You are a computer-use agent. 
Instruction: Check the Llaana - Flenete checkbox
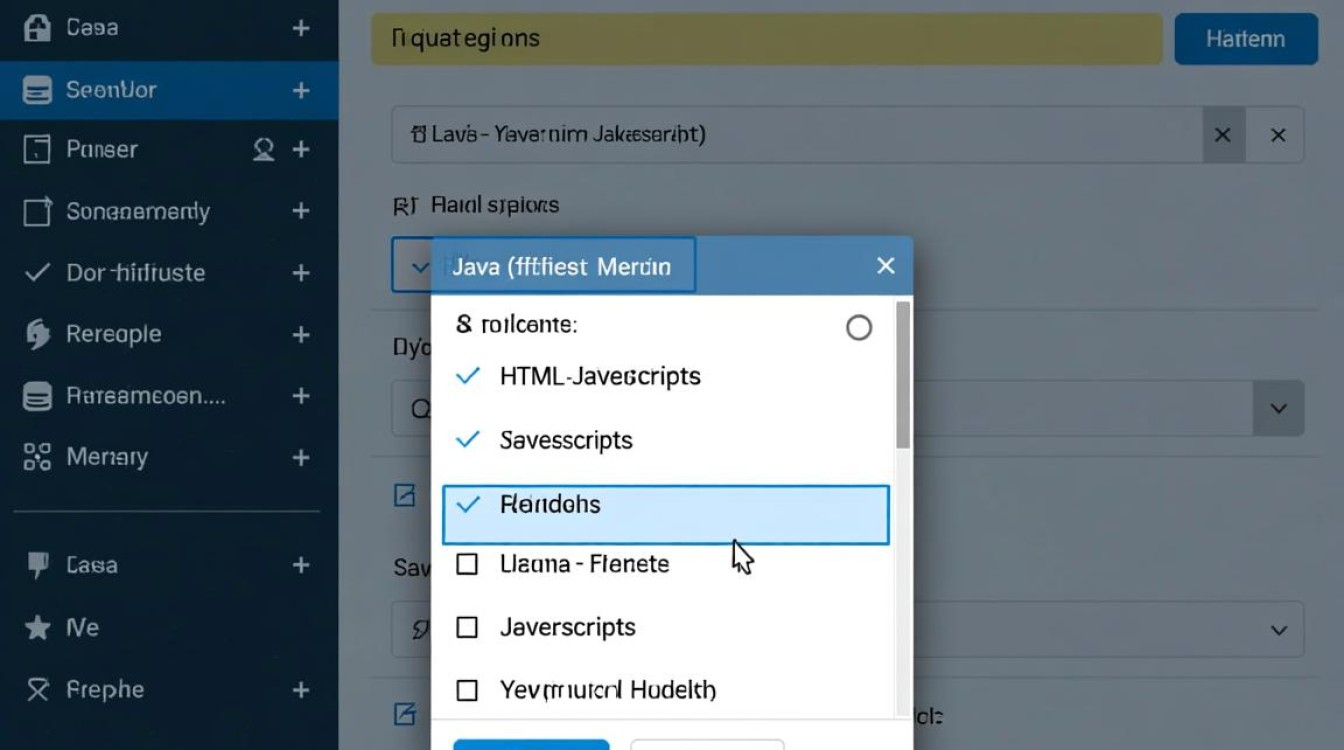[467, 565]
